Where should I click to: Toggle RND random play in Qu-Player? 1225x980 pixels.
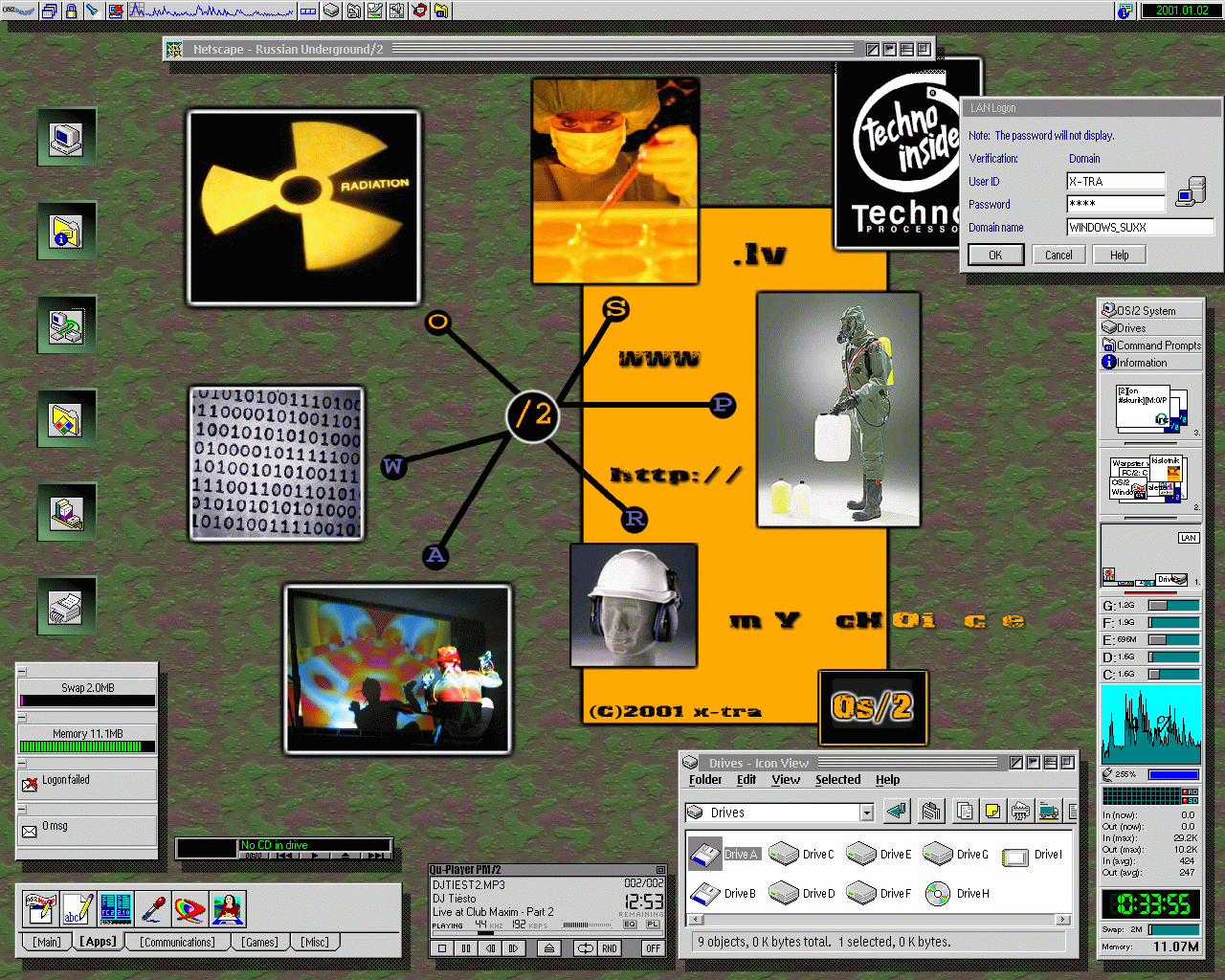pos(610,948)
